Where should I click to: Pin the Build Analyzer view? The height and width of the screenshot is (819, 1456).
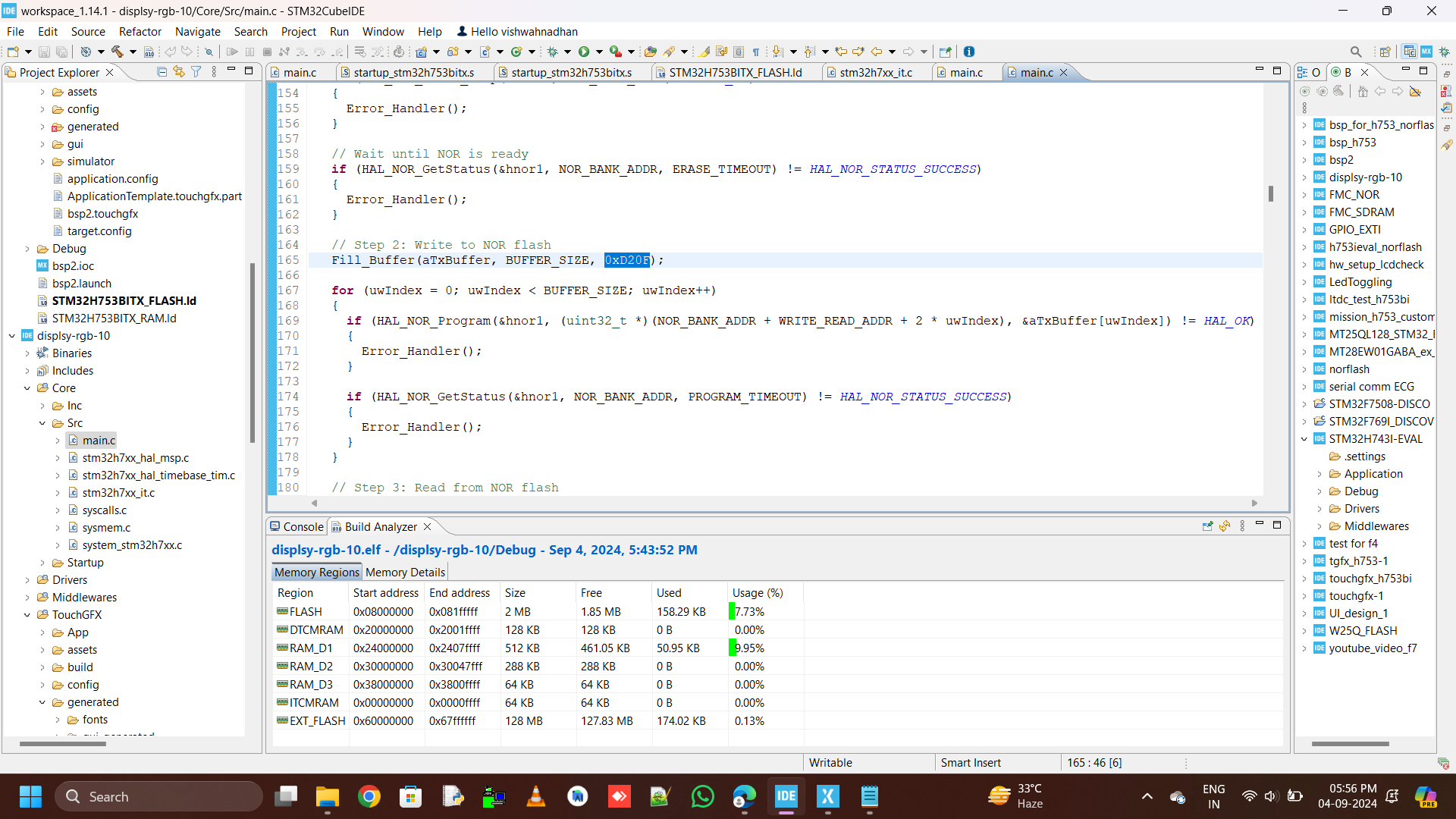1208,526
